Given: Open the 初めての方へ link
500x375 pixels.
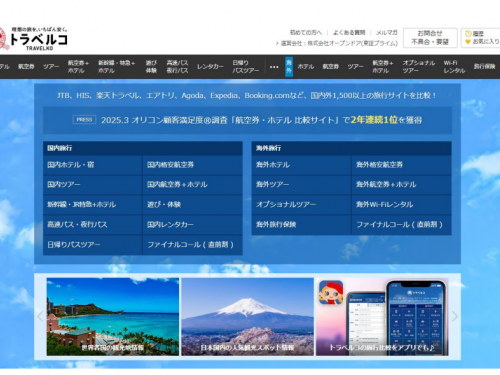Looking at the screenshot, I should pyautogui.click(x=306, y=33).
